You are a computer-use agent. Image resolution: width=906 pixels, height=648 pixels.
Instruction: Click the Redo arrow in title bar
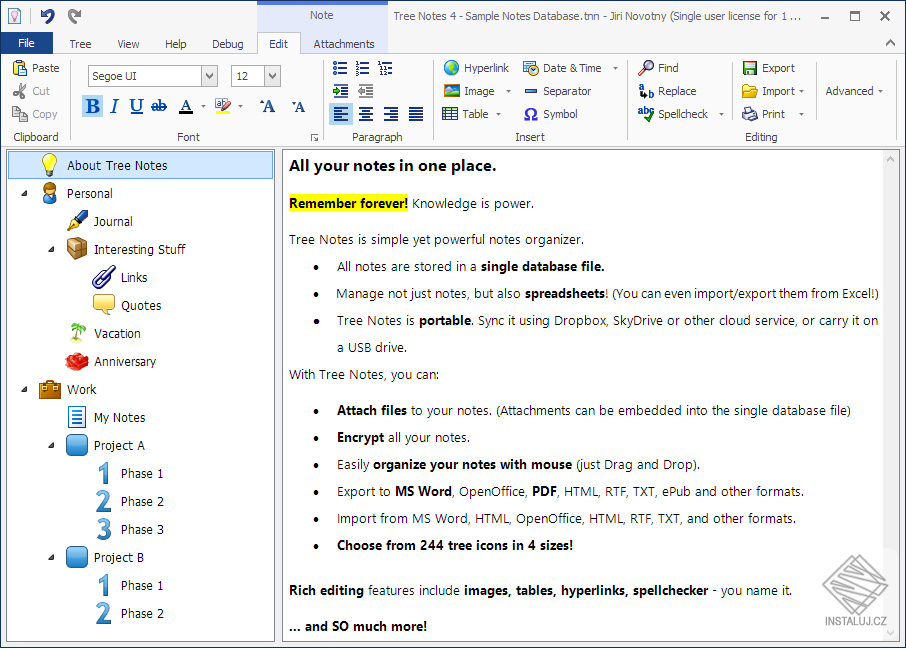74,16
